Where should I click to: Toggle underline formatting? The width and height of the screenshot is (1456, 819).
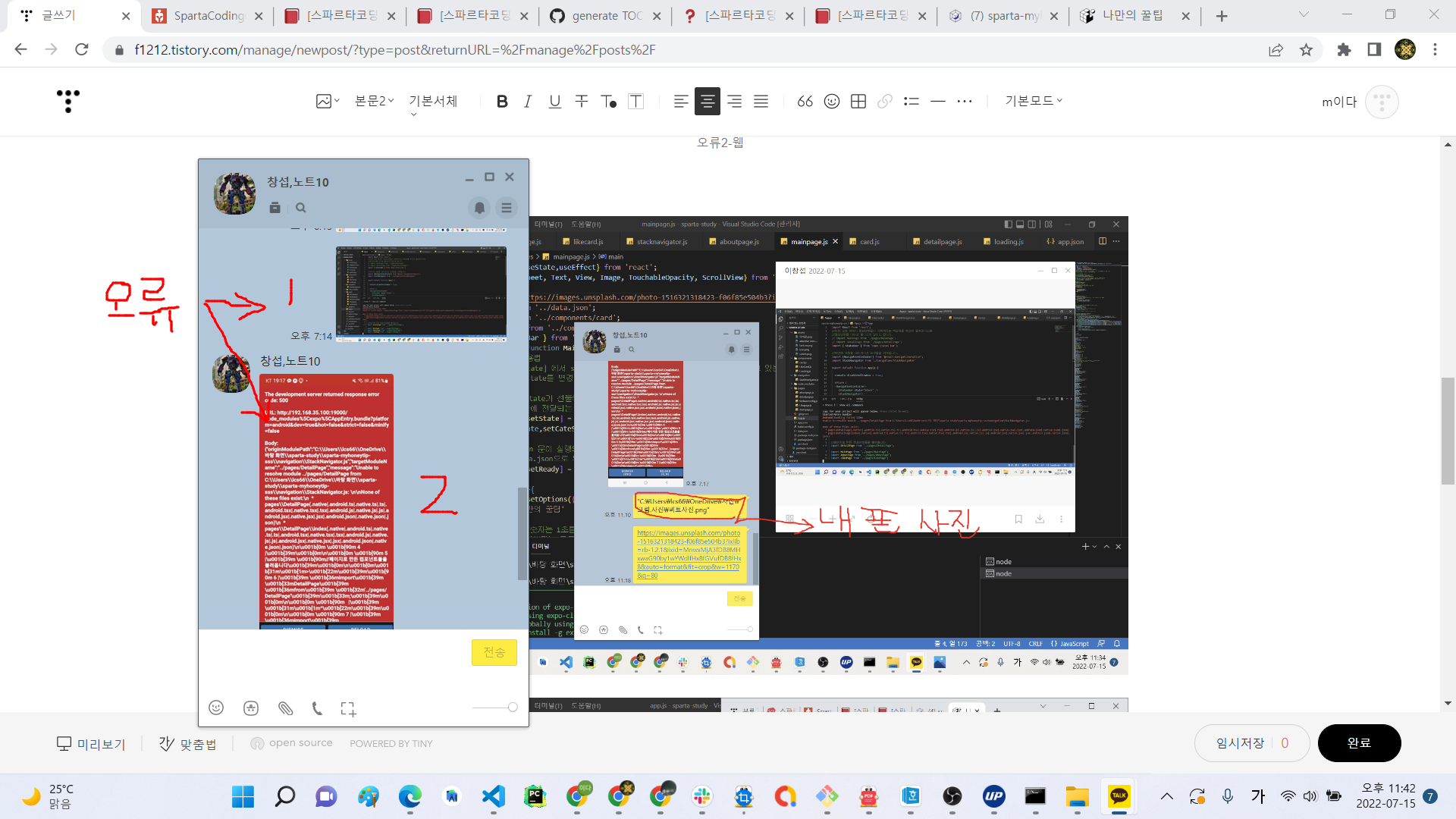coord(555,101)
